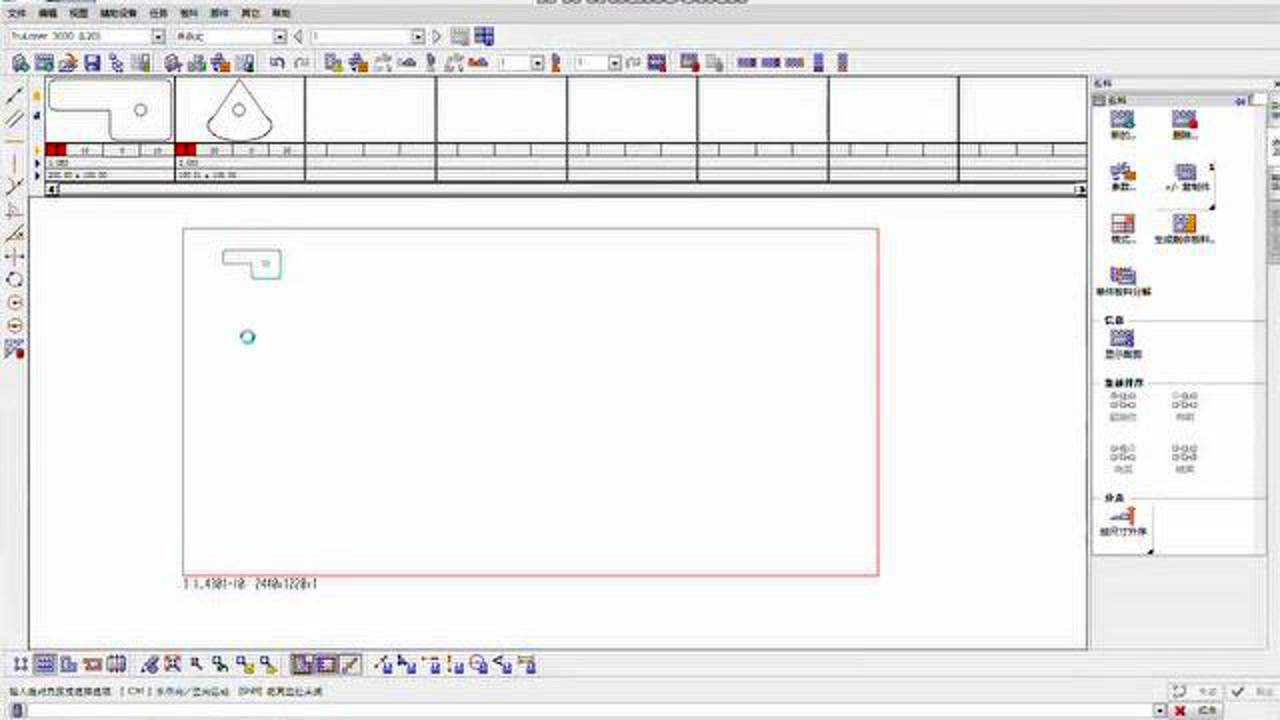This screenshot has width=1280, height=720.
Task: Click the Save (floppy disk) toolbar icon
Action: click(x=92, y=63)
